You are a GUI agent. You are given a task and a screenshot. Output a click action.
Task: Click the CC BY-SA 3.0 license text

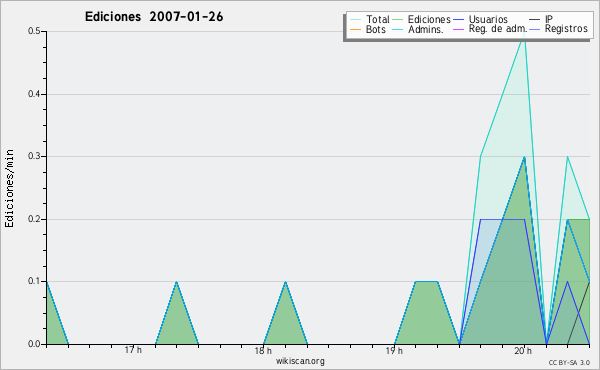(569, 362)
